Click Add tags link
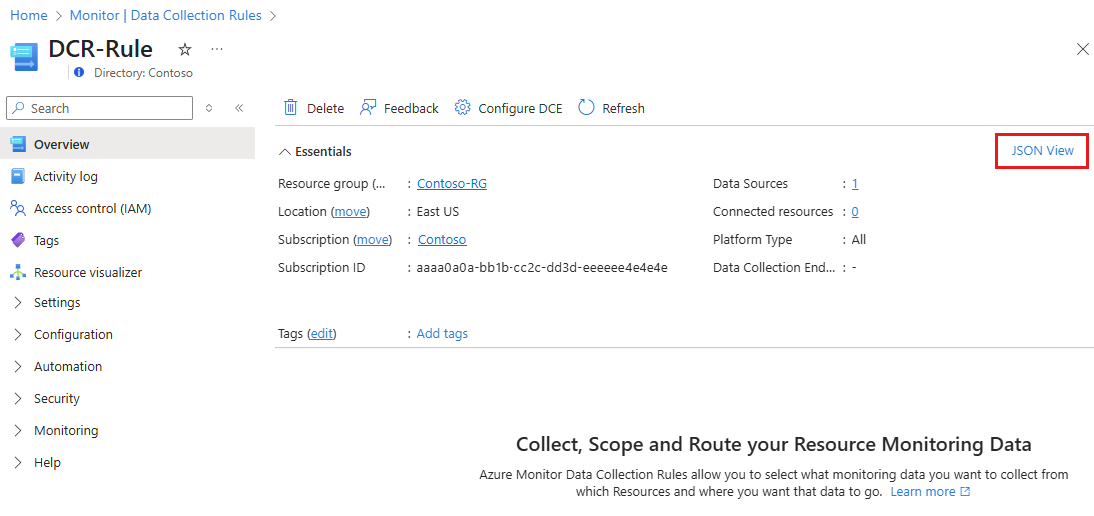The height and width of the screenshot is (516, 1094). 442,333
